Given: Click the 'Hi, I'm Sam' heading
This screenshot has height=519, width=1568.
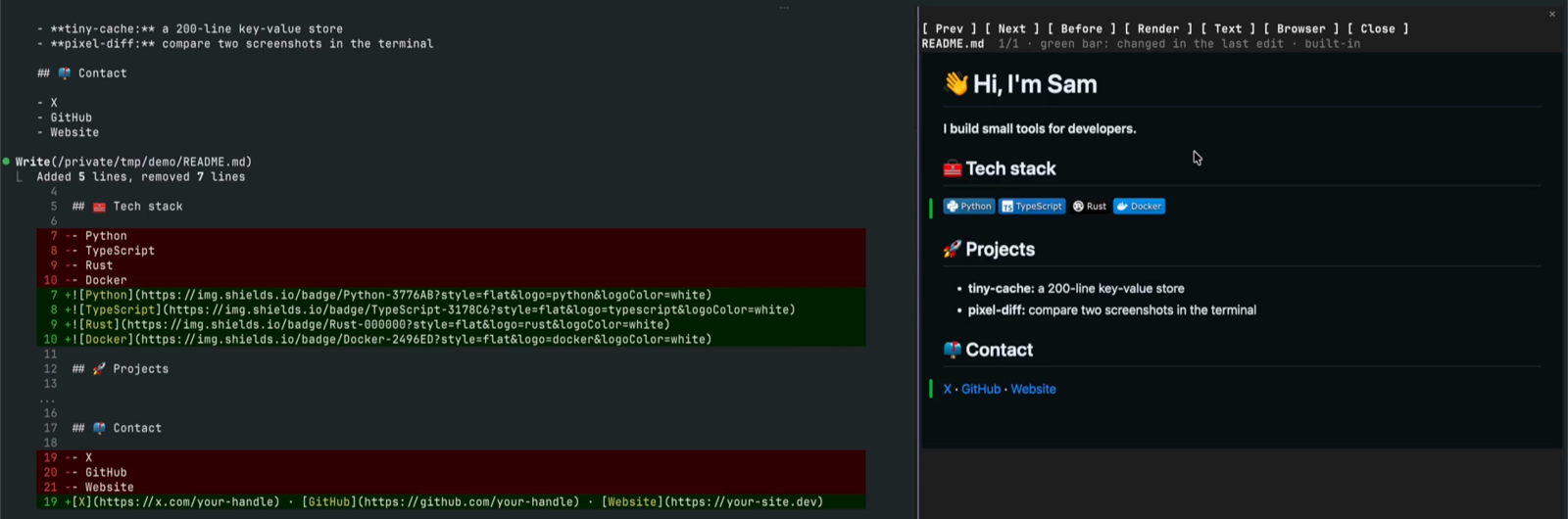Looking at the screenshot, I should pyautogui.click(x=1035, y=84).
